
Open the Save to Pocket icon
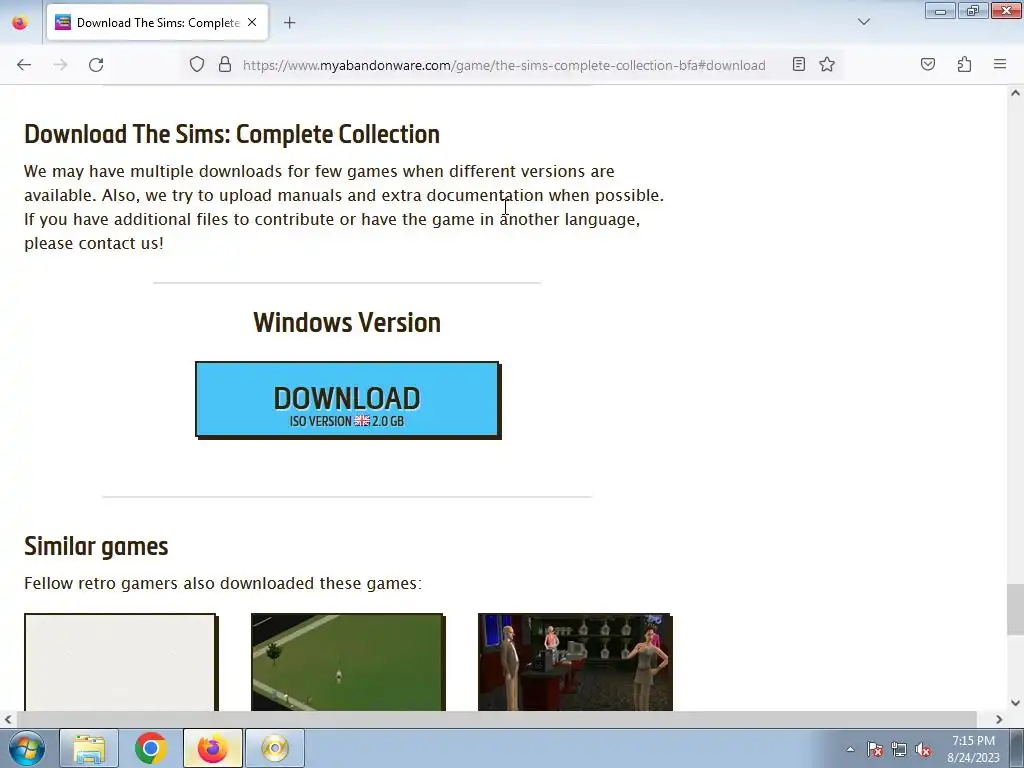(x=927, y=64)
